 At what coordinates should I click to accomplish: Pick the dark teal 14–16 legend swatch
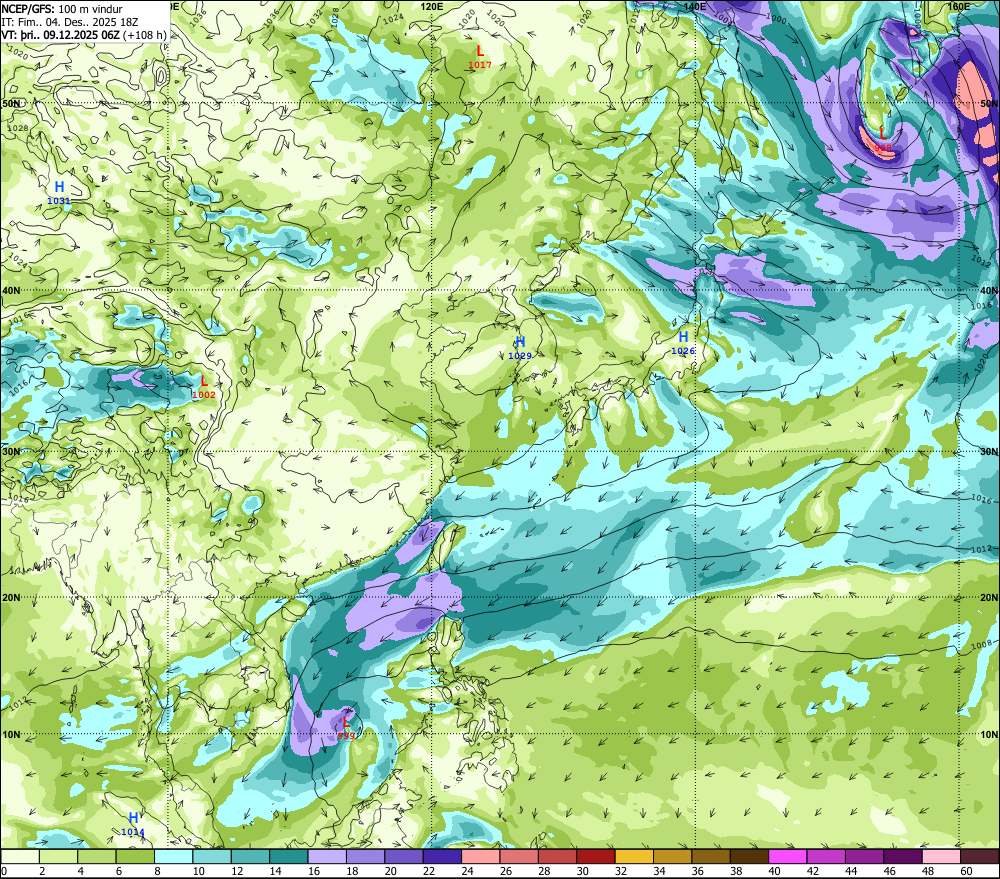288,856
